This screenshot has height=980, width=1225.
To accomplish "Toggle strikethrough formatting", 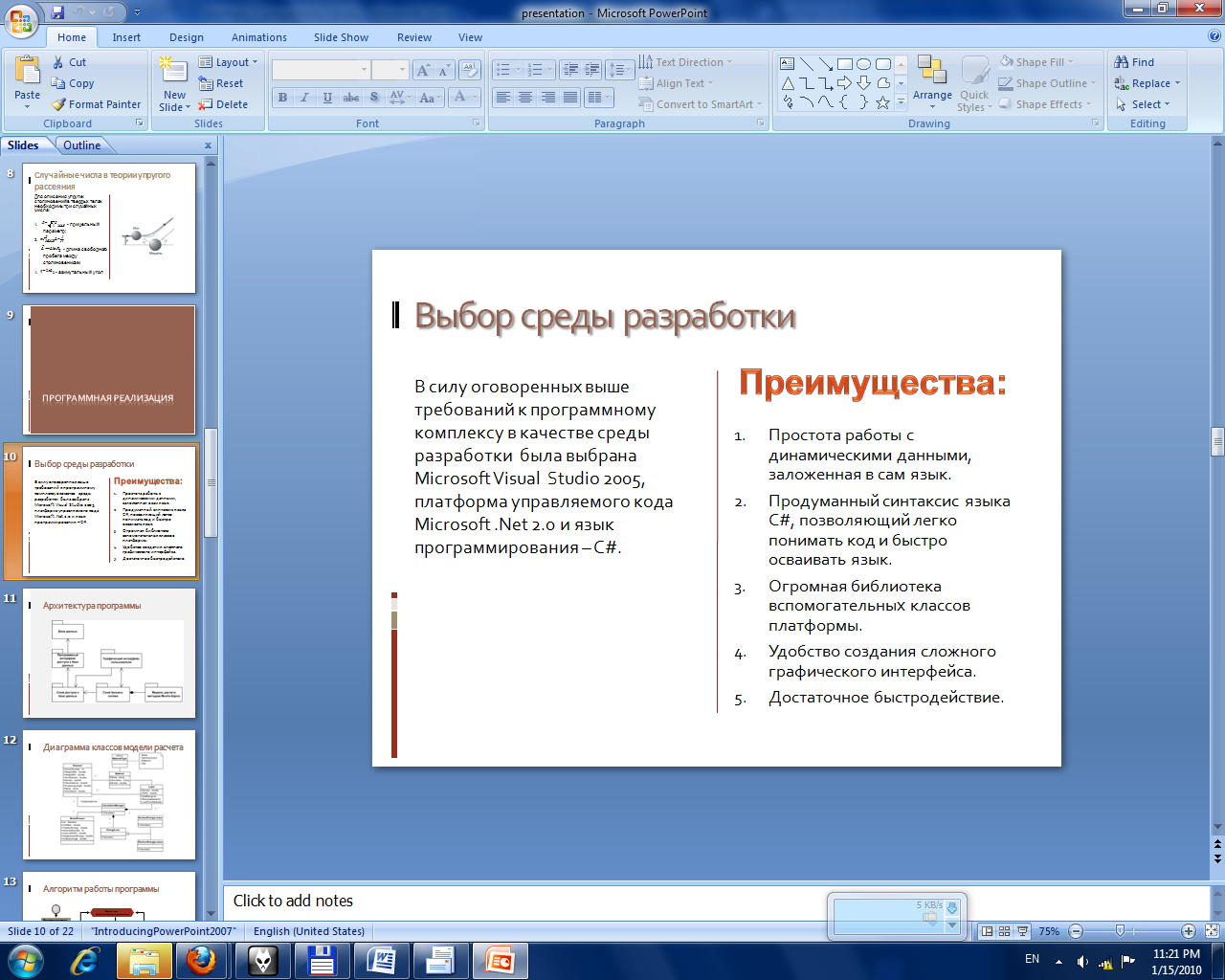I will (351, 97).
